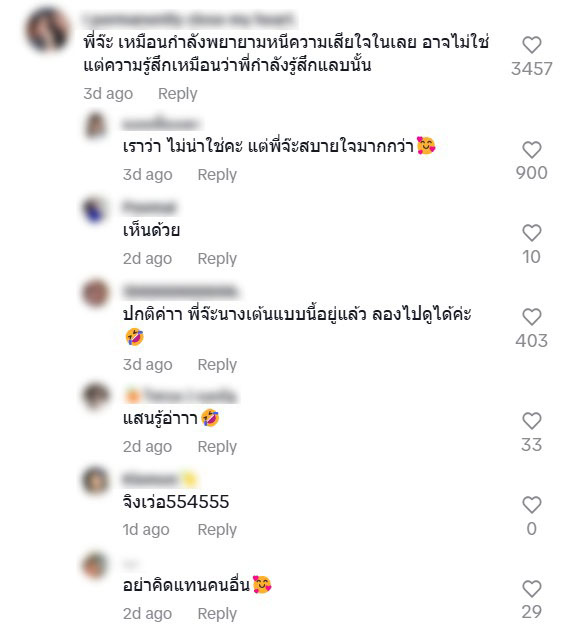Like the reply showing 10 likes

pos(531,233)
